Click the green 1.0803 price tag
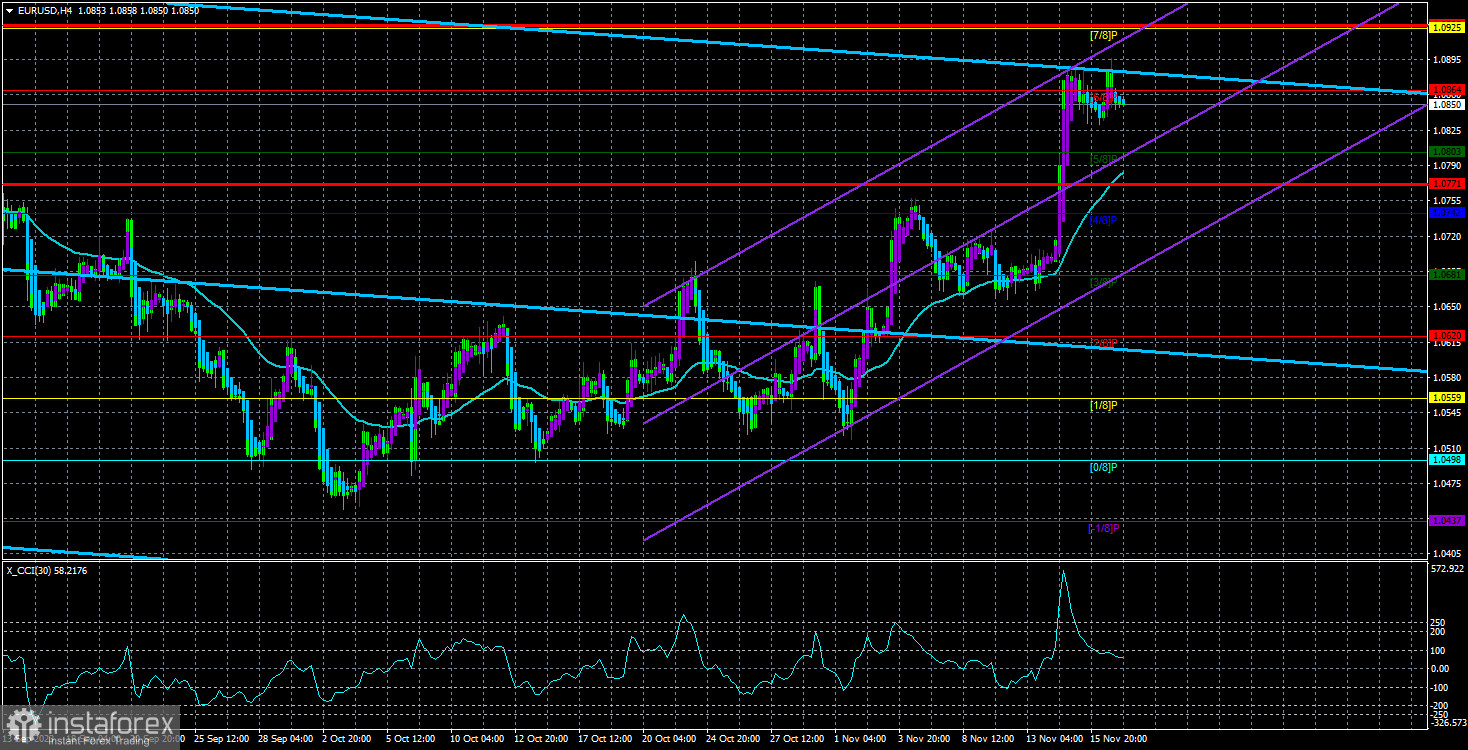The width and height of the screenshot is (1468, 750). coord(1448,151)
